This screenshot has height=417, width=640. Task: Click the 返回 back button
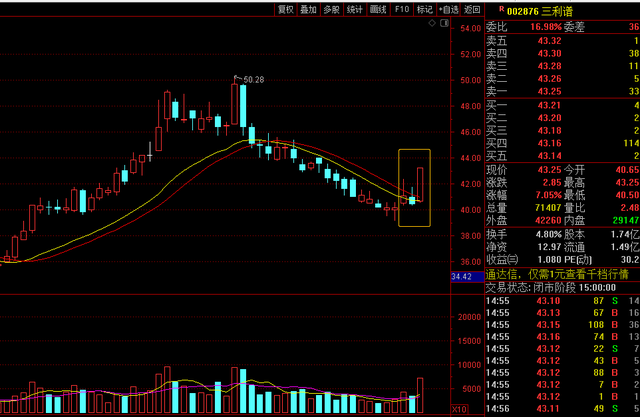pos(472,9)
